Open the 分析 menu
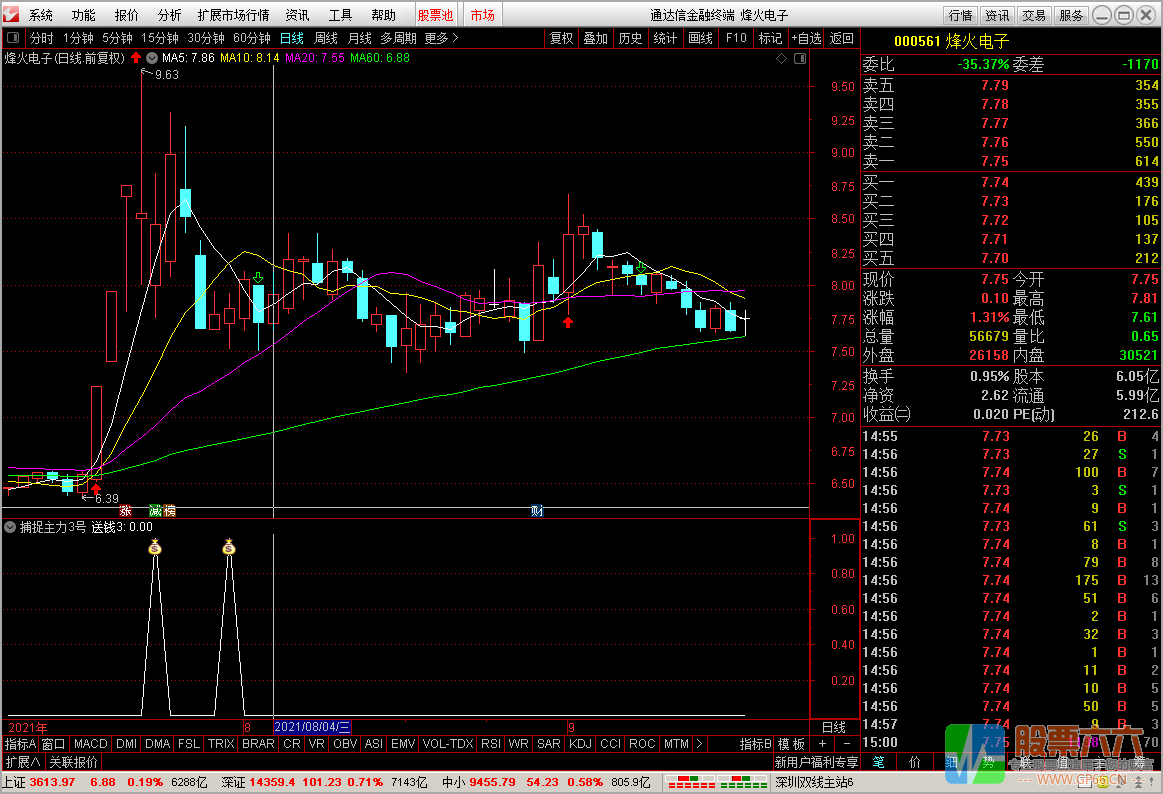The image size is (1163, 794). pos(170,15)
